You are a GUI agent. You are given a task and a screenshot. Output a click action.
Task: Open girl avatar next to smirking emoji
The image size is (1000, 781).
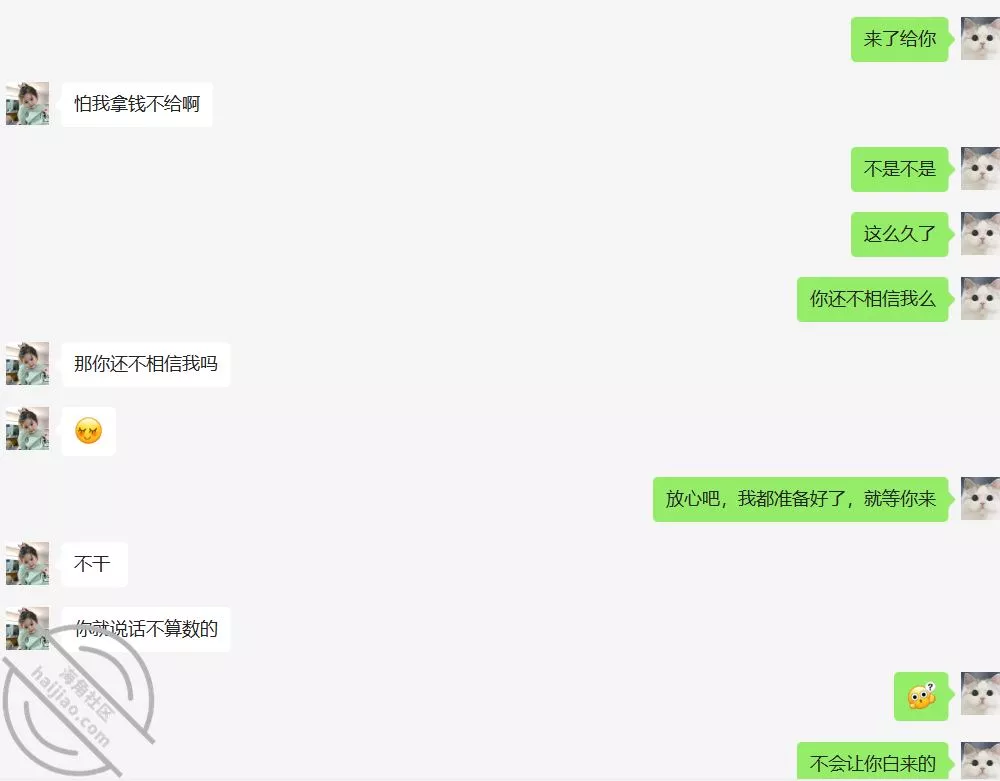coord(27,428)
